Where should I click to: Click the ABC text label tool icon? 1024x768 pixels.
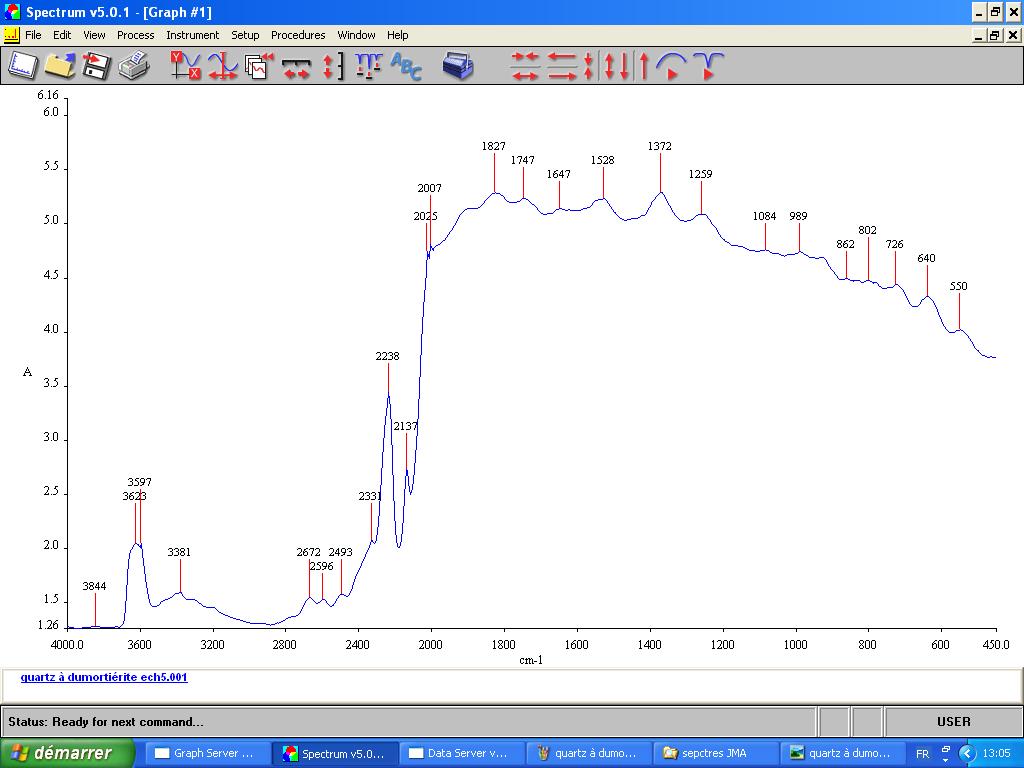point(406,66)
